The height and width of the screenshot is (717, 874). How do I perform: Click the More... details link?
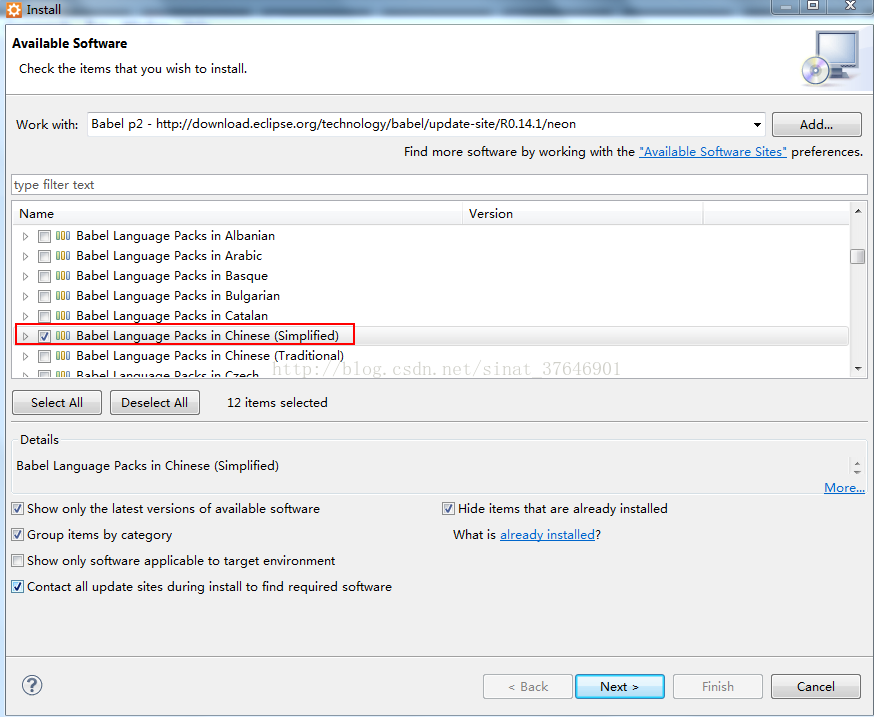click(x=844, y=488)
